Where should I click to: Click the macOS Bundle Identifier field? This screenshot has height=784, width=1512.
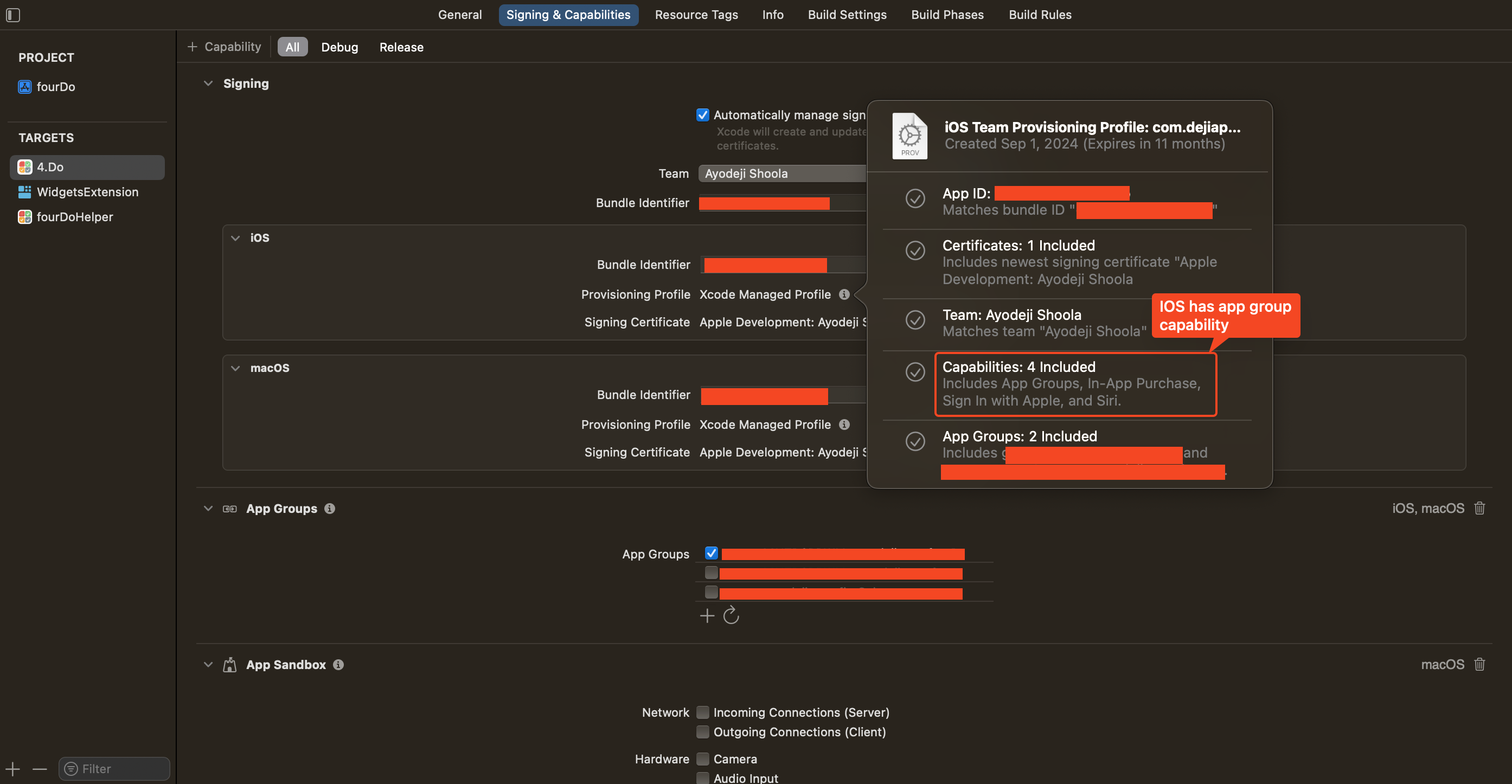[x=783, y=395]
